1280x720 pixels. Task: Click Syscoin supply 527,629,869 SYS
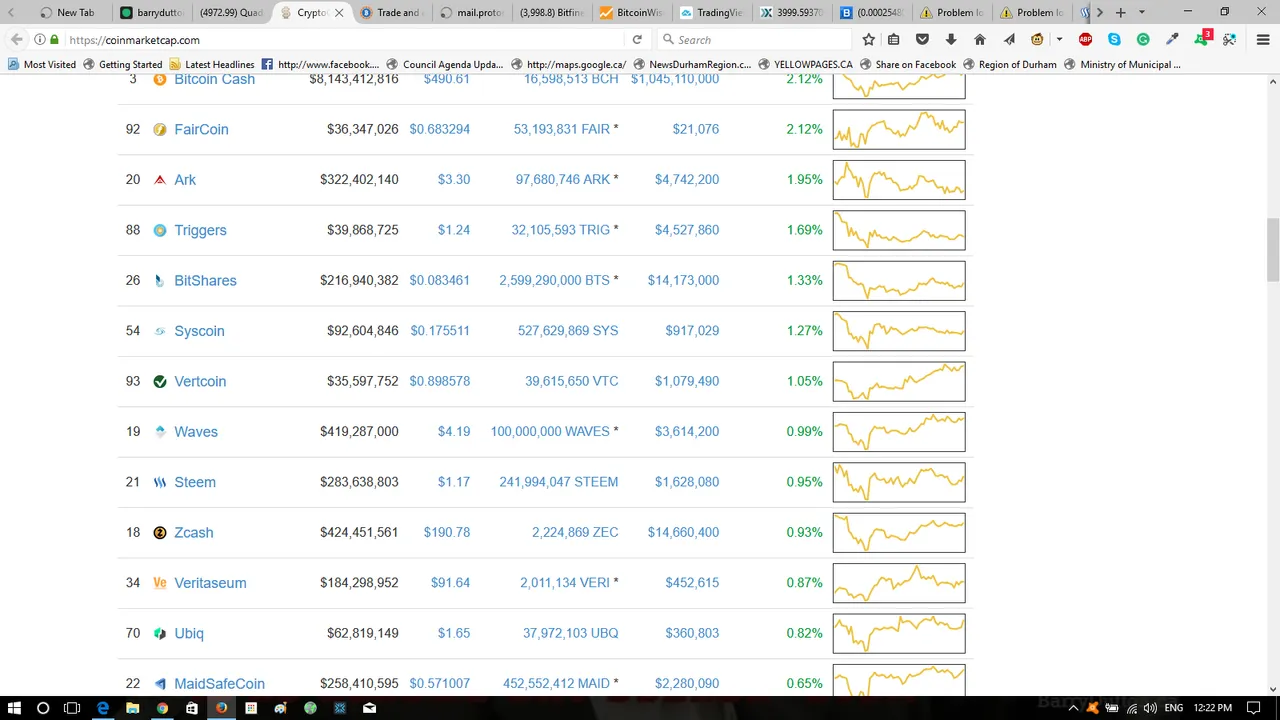(x=568, y=331)
